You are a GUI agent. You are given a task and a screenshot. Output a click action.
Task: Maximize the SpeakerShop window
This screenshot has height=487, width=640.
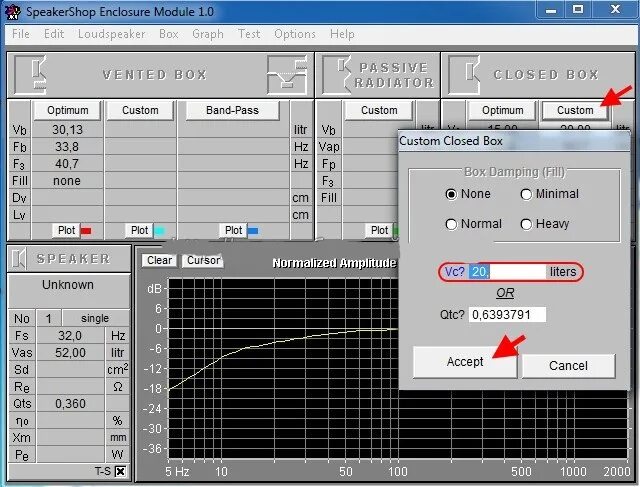(578, 10)
